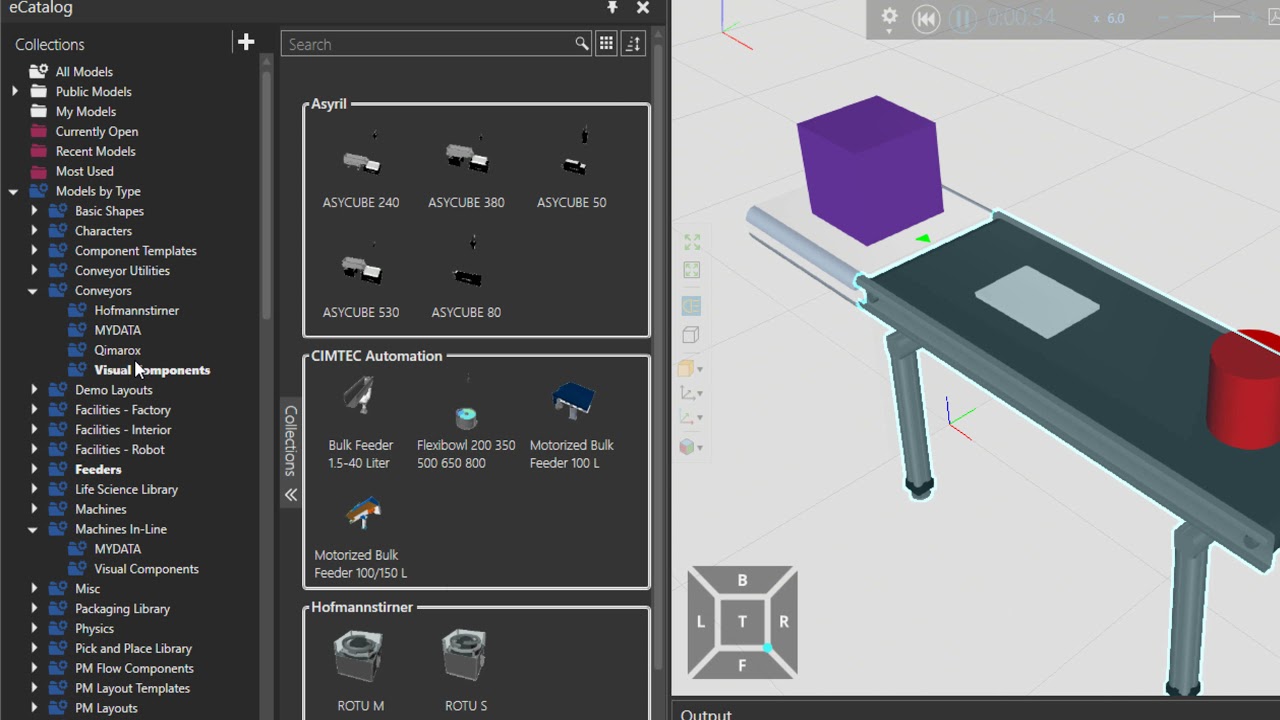The height and width of the screenshot is (720, 1280).
Task: Switch to grid view of catalog items
Action: (606, 44)
